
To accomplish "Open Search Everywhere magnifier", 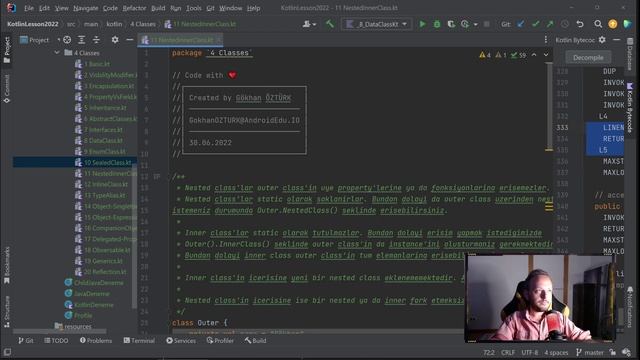I will [598, 24].
